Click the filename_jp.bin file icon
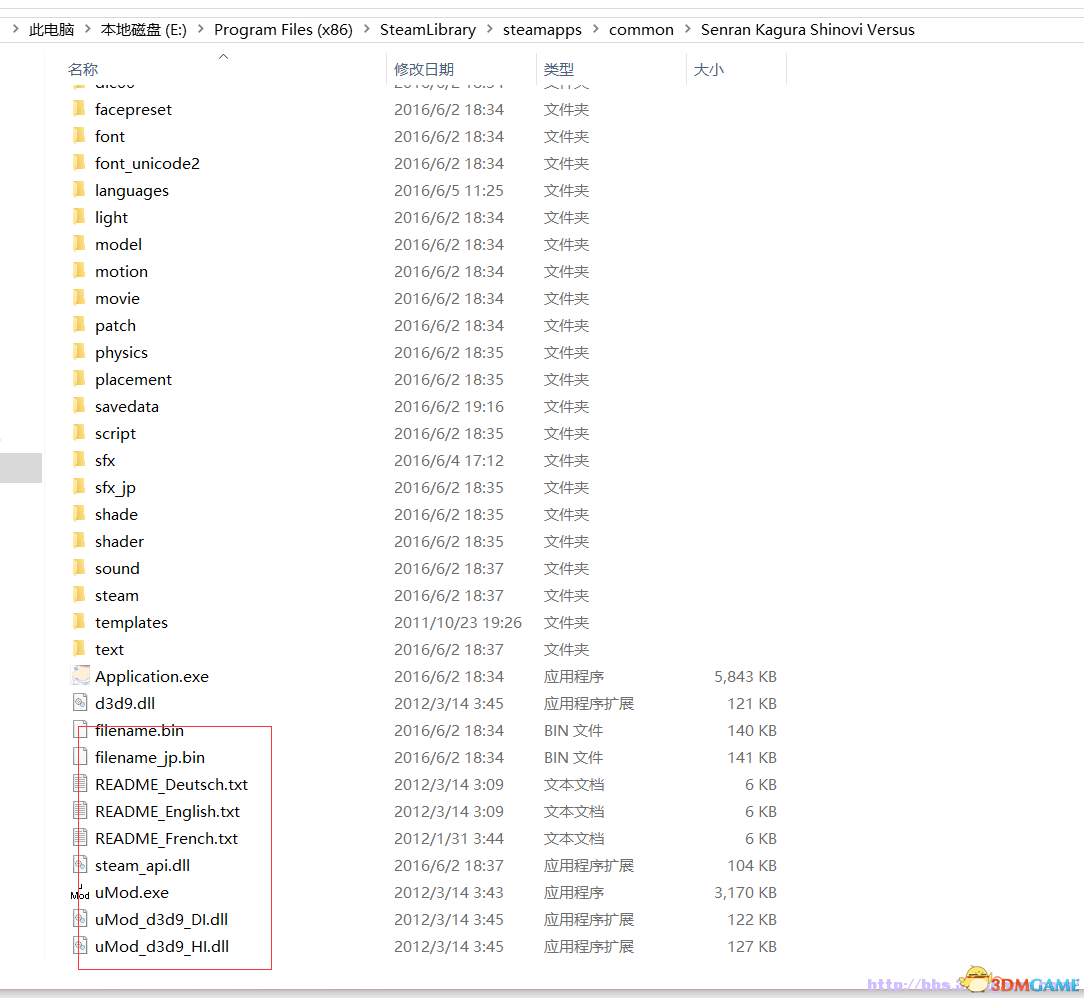Image resolution: width=1084 pixels, height=998 pixels. [x=80, y=757]
